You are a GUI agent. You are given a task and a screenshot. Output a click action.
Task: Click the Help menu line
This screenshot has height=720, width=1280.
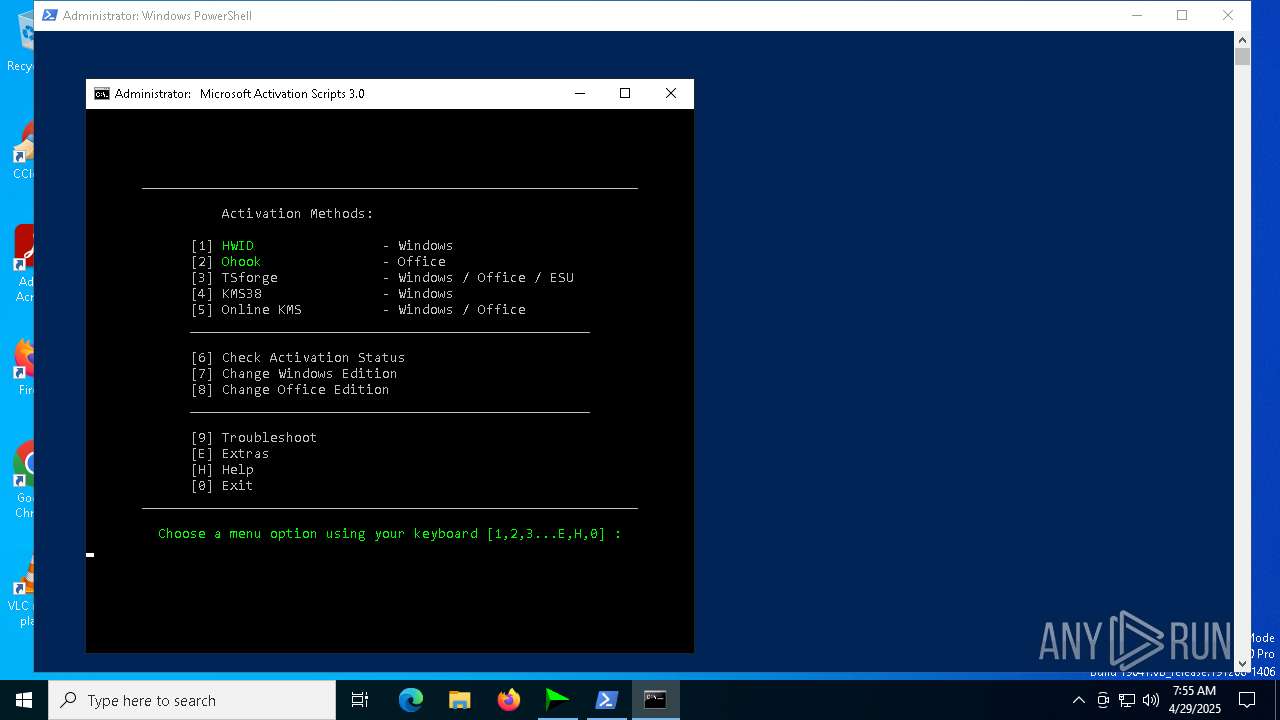click(x=222, y=469)
